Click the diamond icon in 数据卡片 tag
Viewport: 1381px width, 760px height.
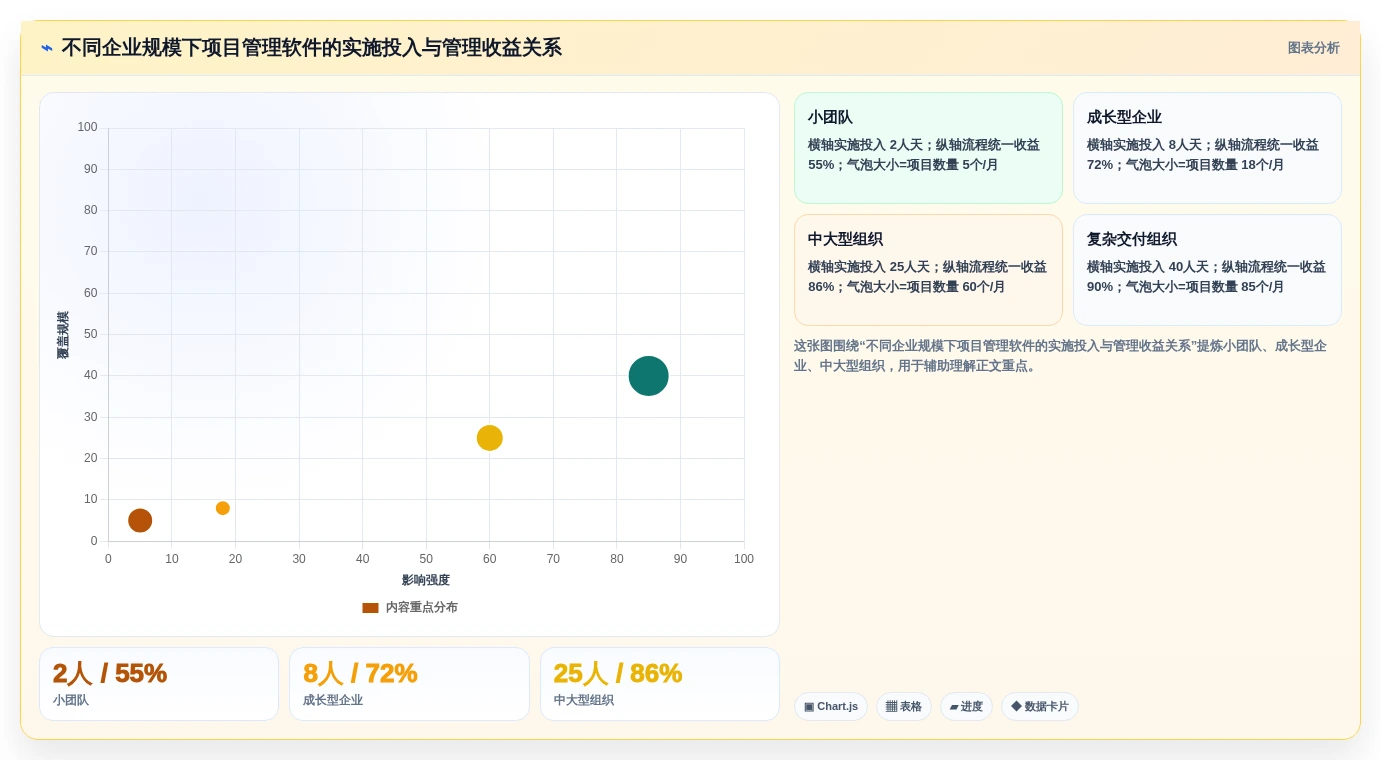(1016, 706)
